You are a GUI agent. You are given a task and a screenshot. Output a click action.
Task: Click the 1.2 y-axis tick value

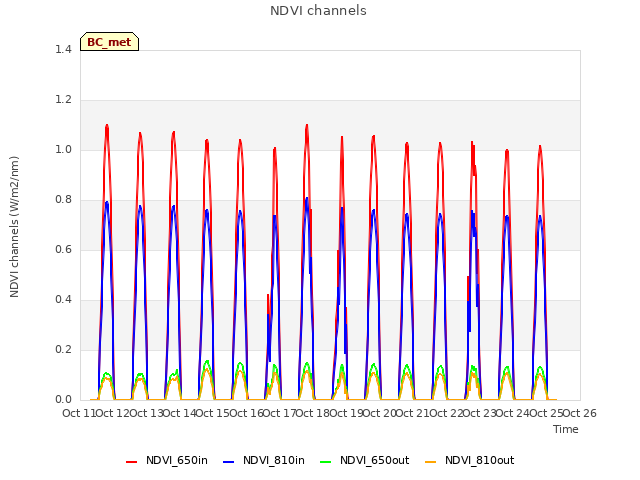click(63, 100)
